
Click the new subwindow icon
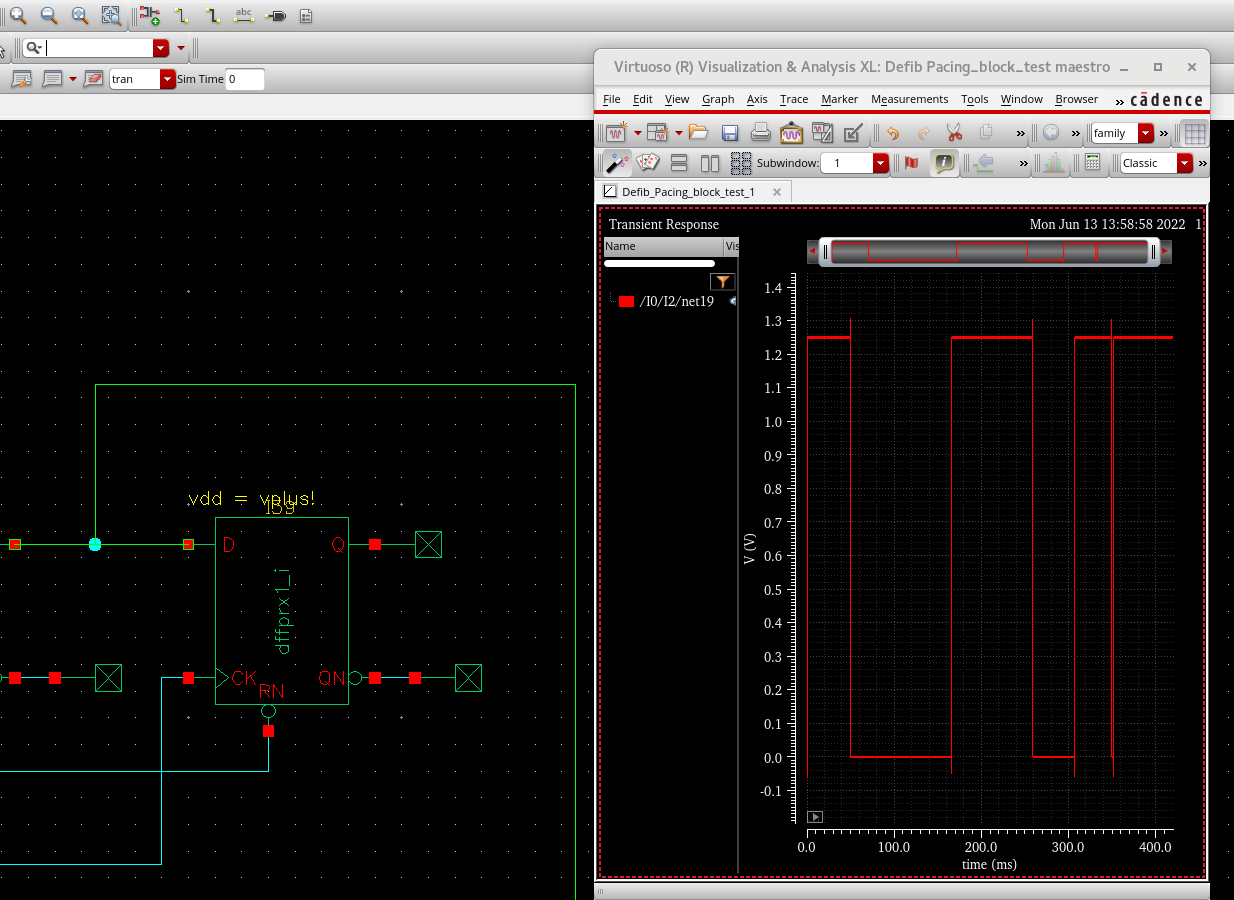(x=657, y=133)
